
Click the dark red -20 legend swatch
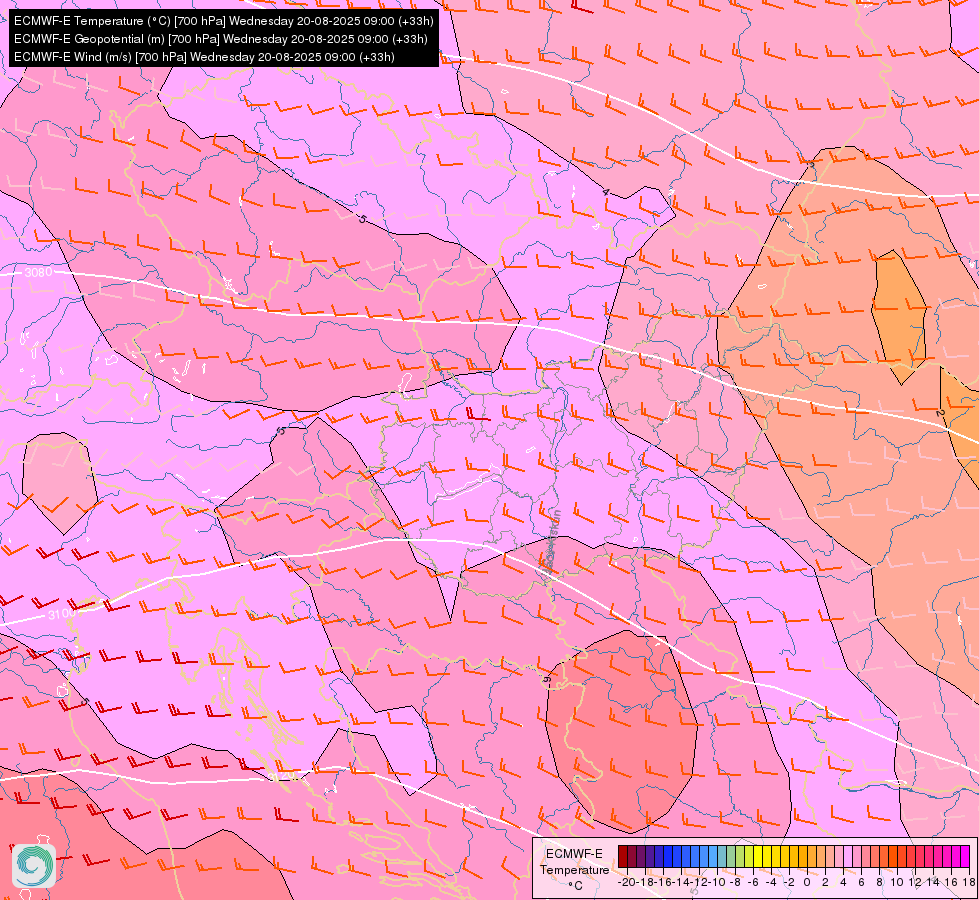click(623, 856)
